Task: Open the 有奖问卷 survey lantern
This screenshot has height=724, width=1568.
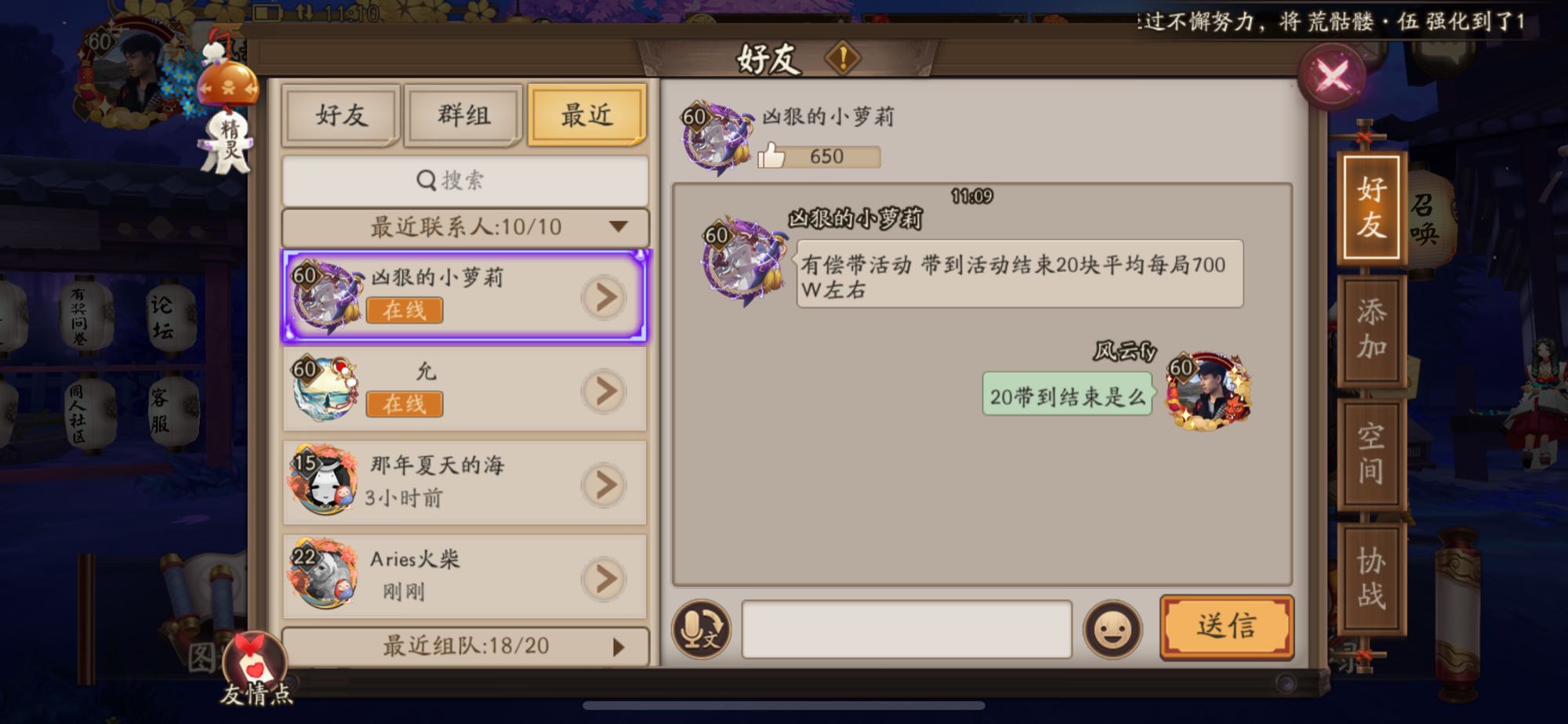Action: click(80, 317)
